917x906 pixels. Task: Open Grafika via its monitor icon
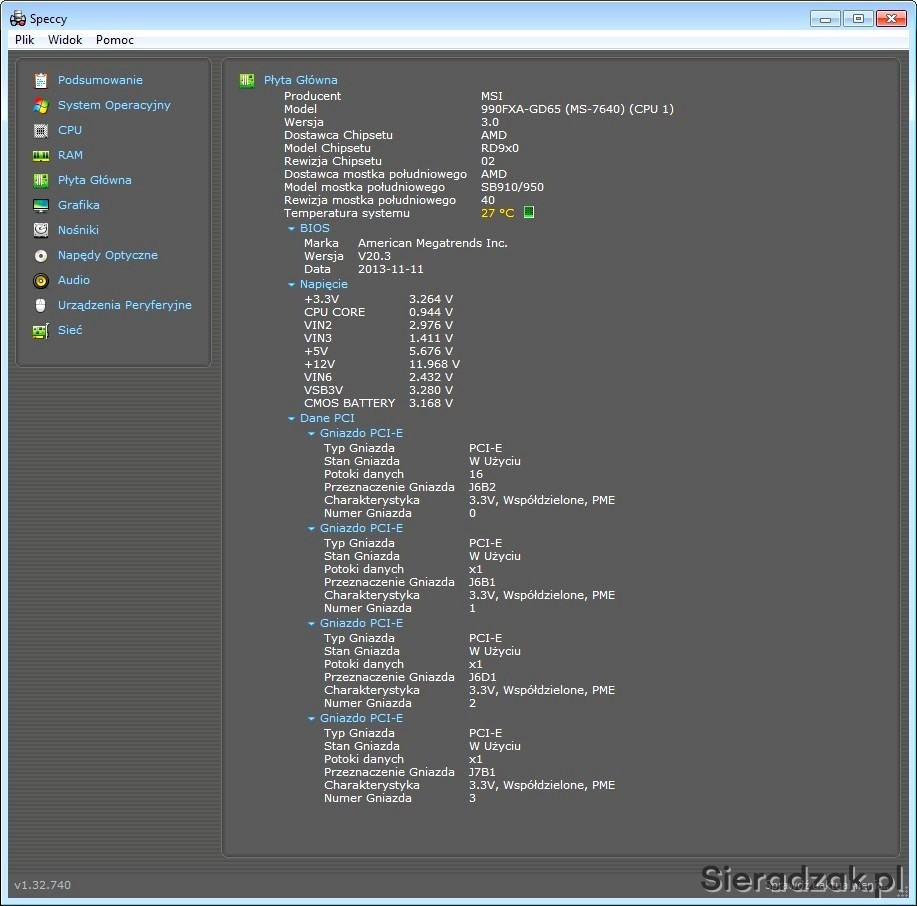tap(40, 205)
